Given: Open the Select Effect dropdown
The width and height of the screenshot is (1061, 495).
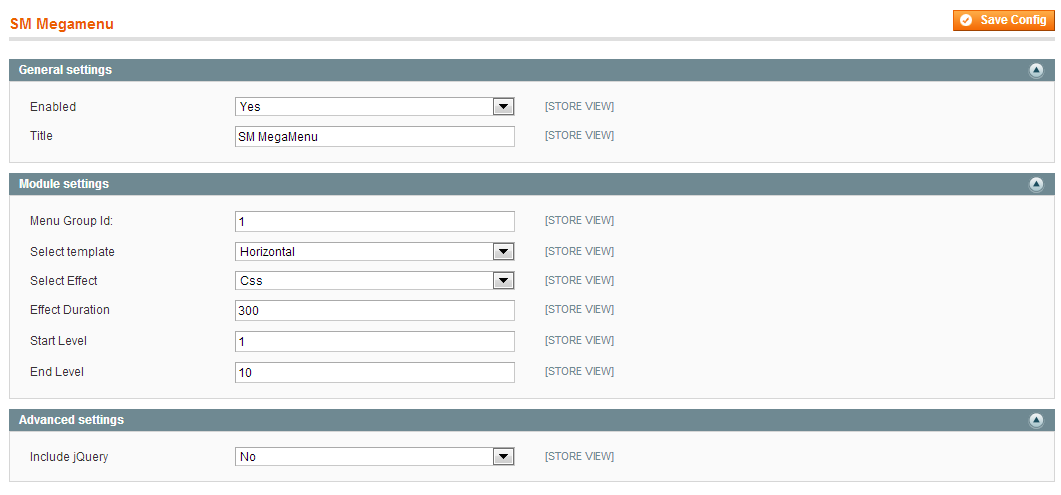Looking at the screenshot, I should 375,281.
